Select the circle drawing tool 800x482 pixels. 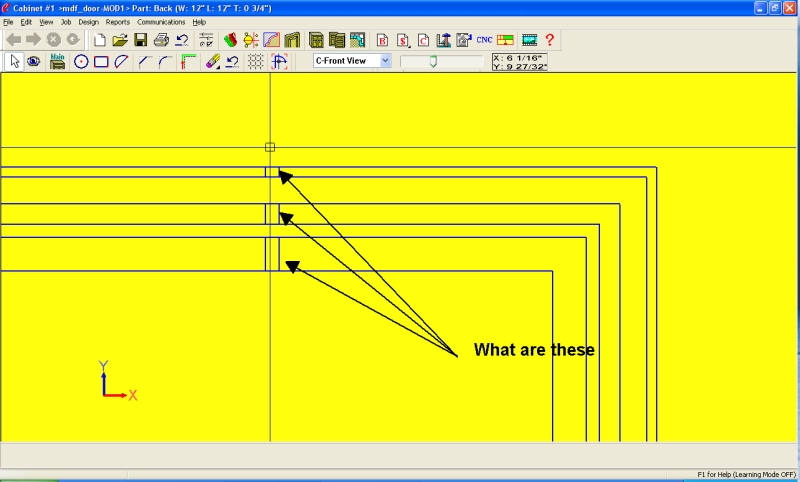(81, 61)
